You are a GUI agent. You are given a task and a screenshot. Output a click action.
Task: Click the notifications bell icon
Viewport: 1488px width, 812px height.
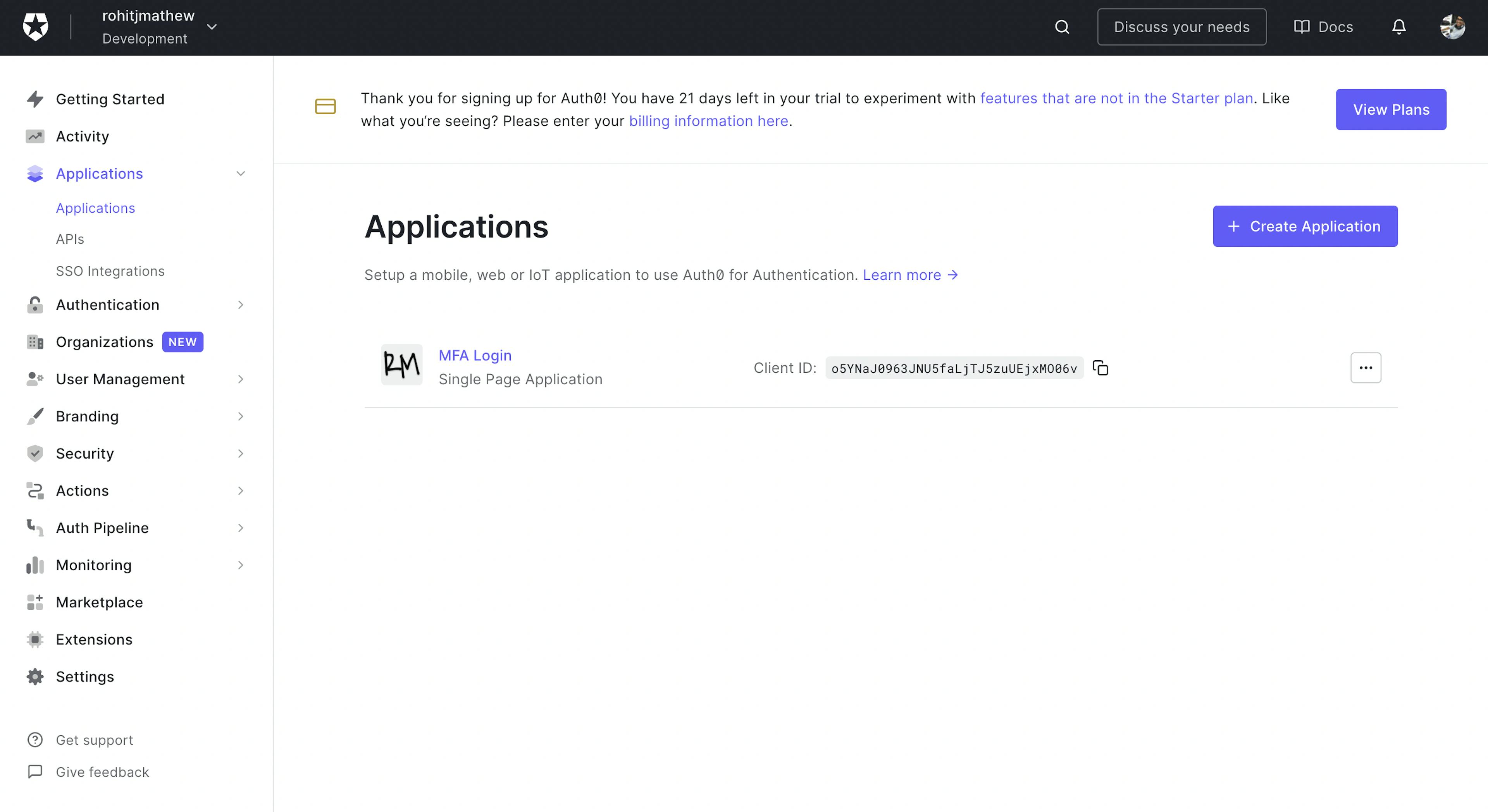pos(1399,27)
